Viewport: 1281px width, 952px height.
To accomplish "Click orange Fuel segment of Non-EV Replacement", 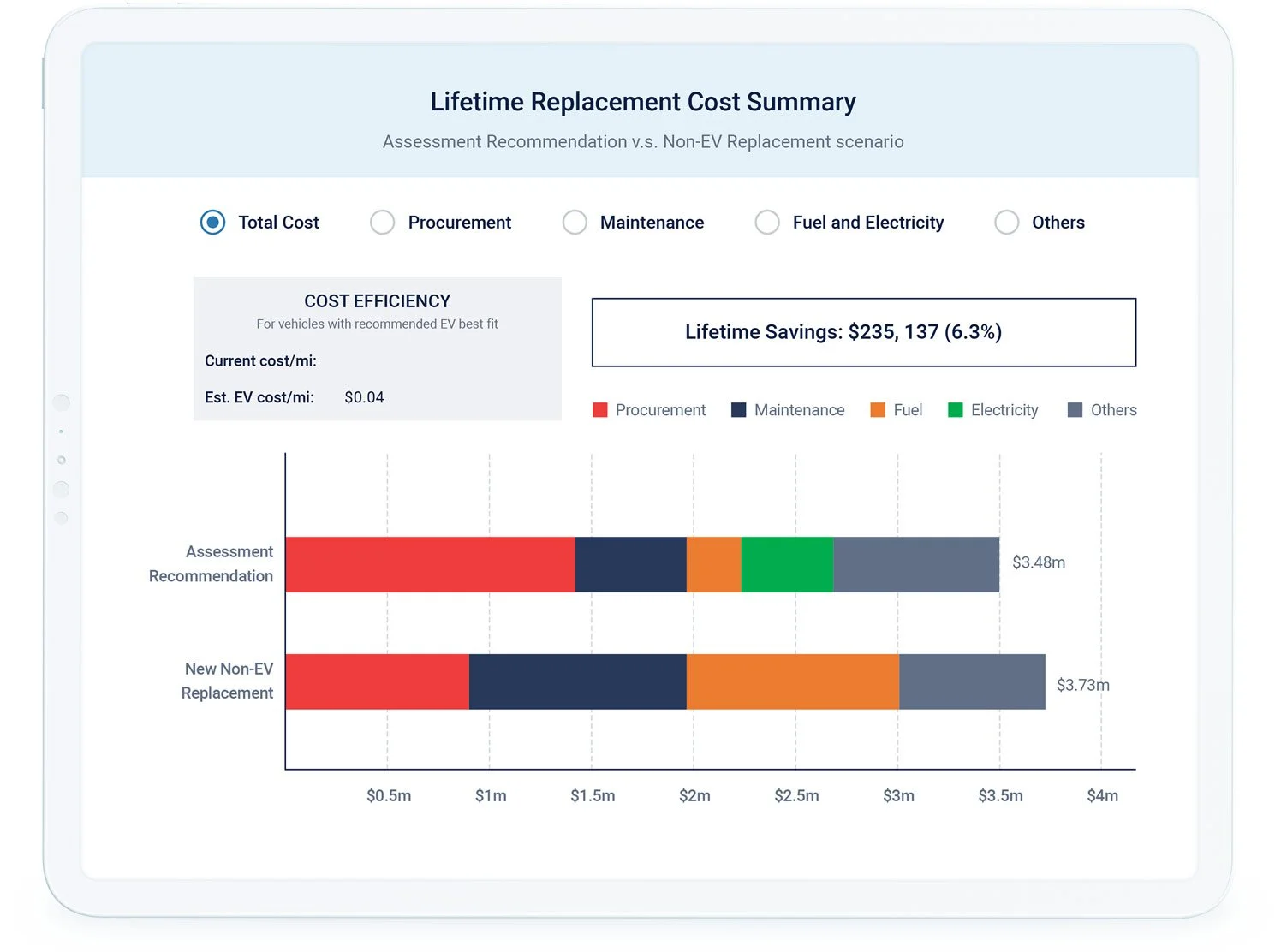I will (793, 681).
